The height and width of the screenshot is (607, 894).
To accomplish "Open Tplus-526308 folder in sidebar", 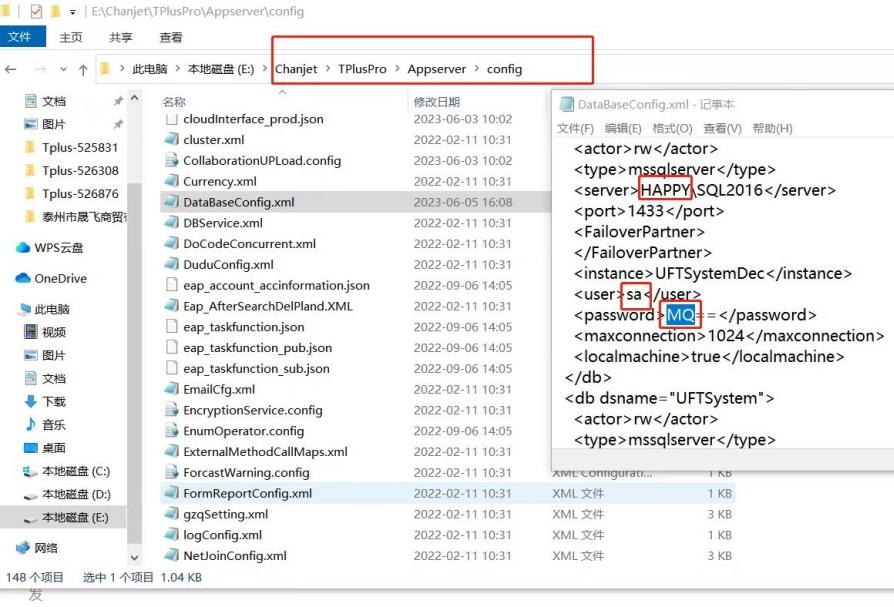I will [79, 170].
